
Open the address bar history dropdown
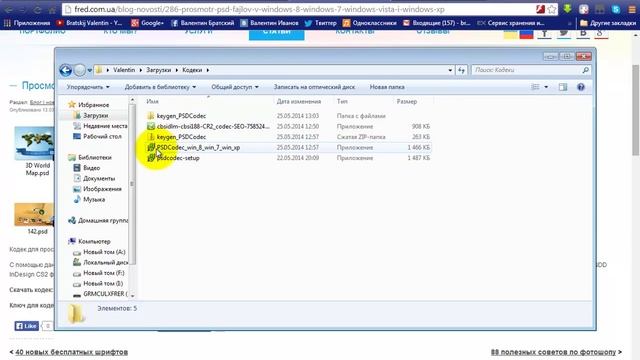point(450,70)
